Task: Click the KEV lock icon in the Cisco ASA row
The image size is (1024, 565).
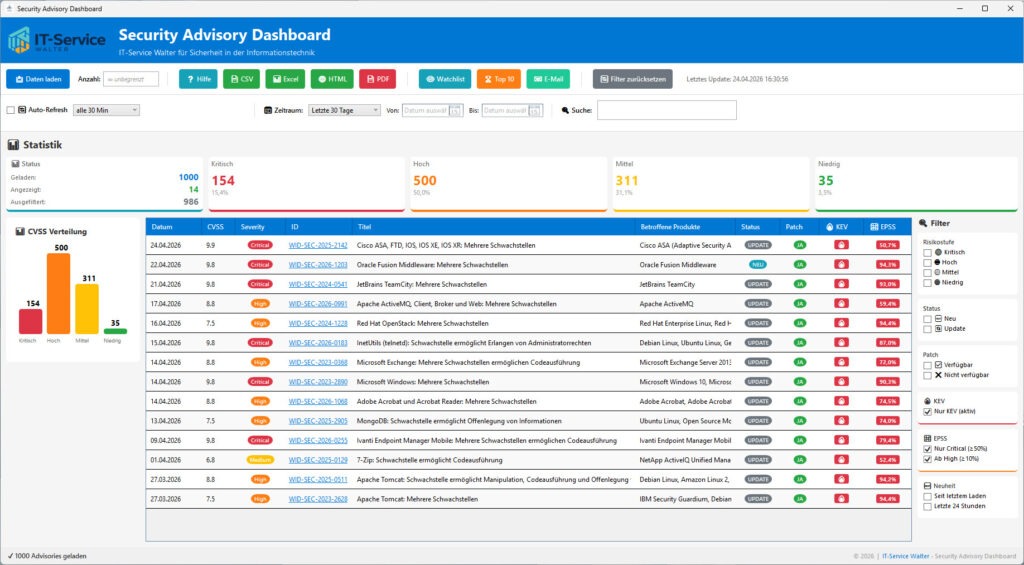Action: click(x=841, y=245)
